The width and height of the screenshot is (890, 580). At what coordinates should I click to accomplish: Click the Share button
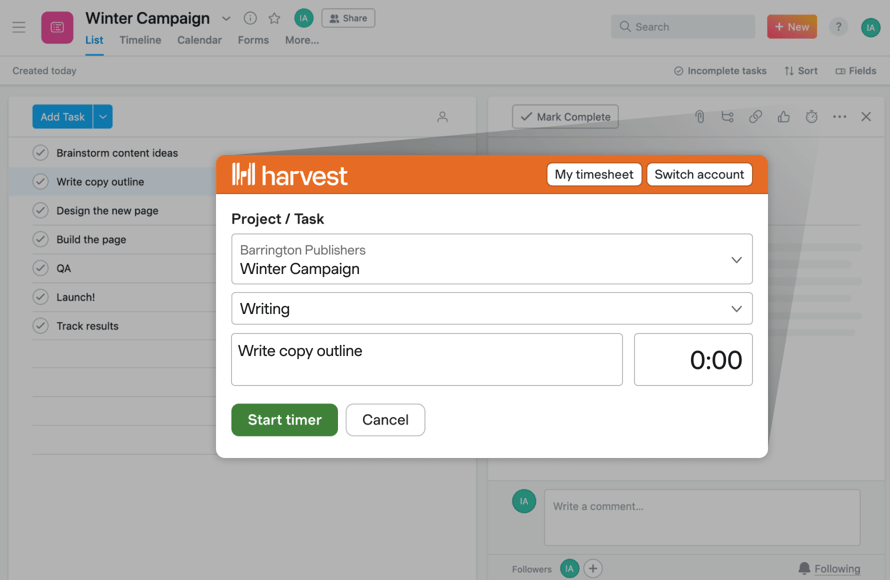pyautogui.click(x=349, y=18)
